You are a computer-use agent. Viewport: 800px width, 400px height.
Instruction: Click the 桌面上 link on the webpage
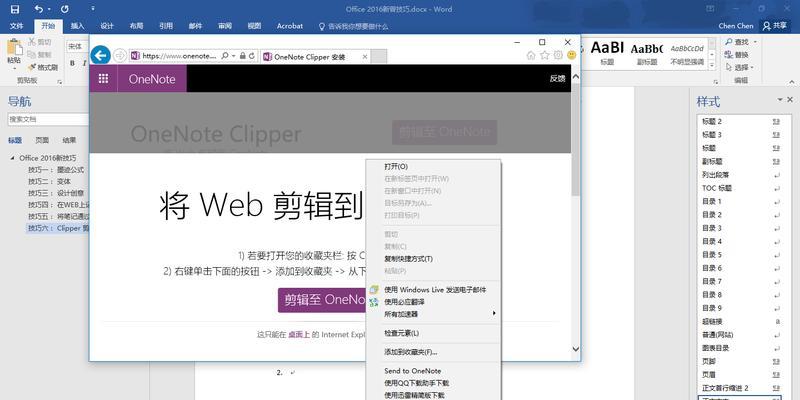(x=299, y=335)
